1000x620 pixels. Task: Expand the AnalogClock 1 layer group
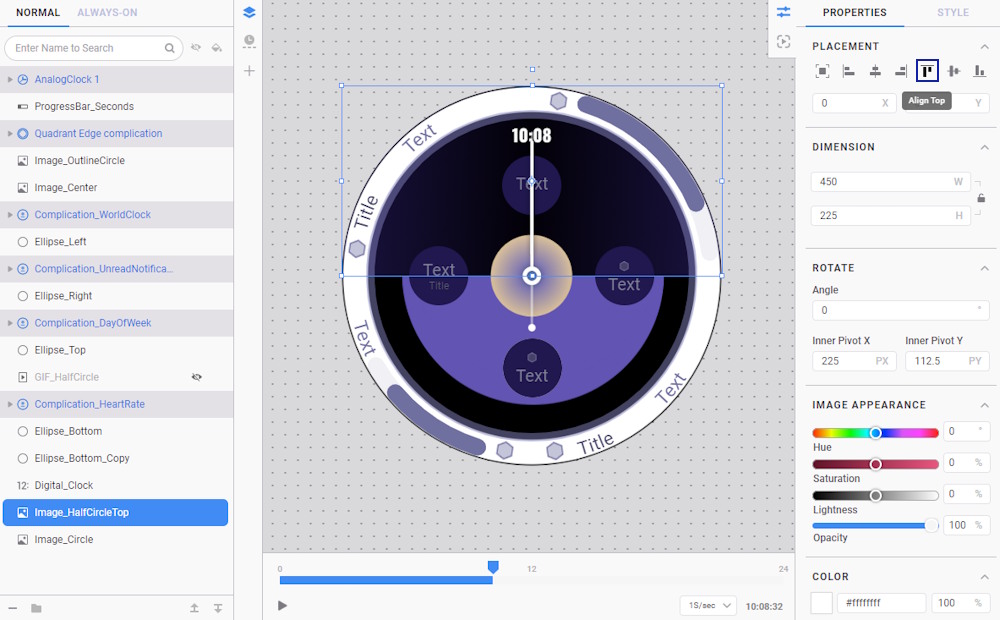point(10,79)
